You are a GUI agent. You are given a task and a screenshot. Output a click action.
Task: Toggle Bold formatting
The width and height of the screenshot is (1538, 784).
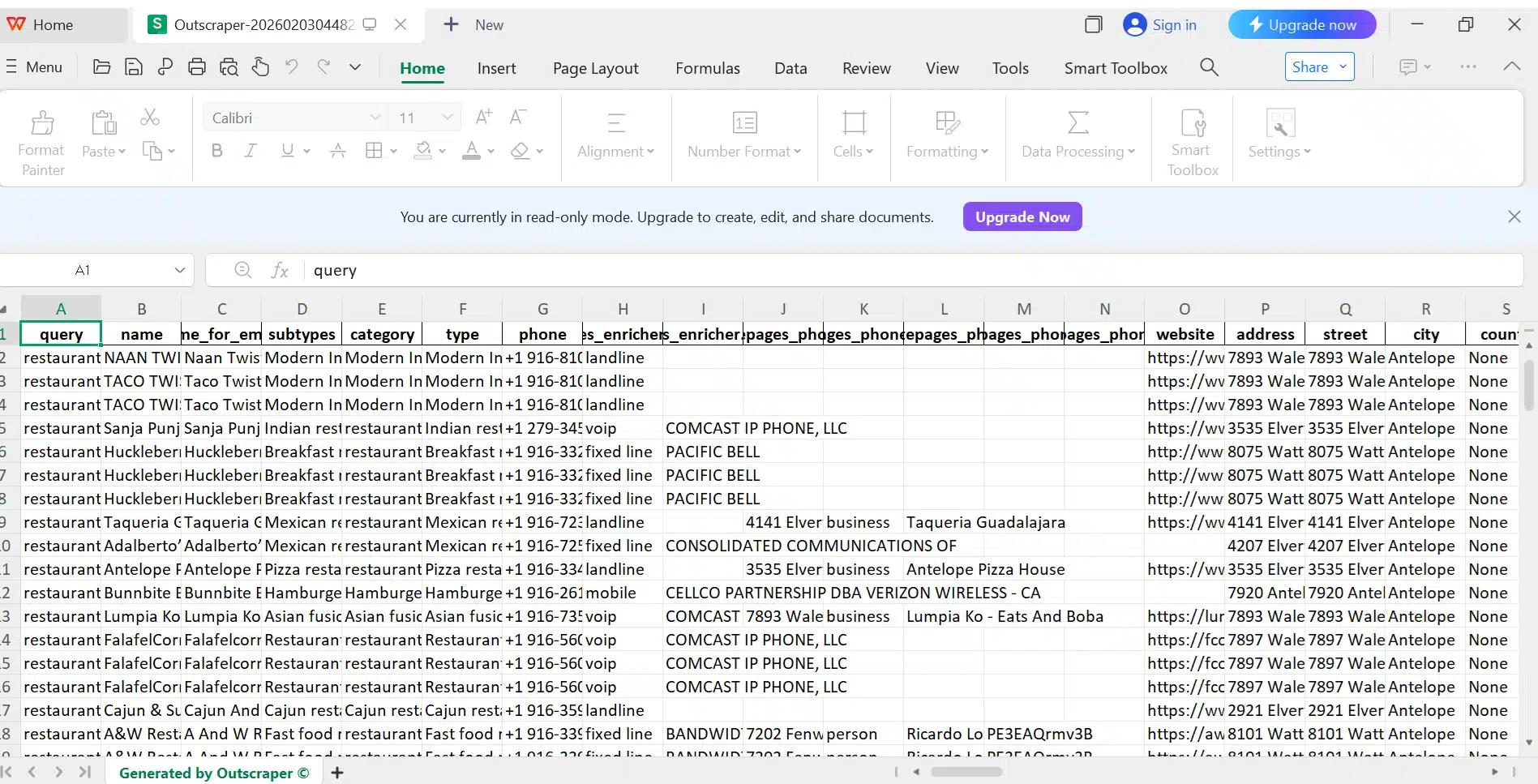pos(216,151)
